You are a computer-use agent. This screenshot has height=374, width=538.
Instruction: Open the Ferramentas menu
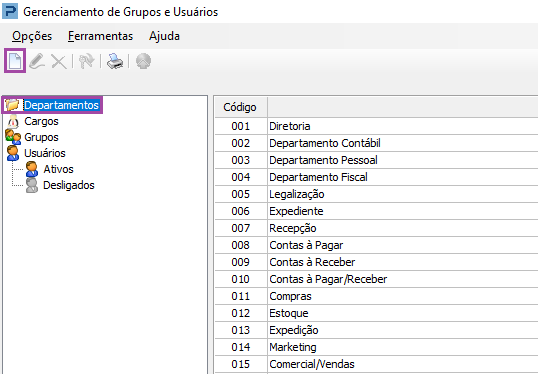click(x=100, y=36)
